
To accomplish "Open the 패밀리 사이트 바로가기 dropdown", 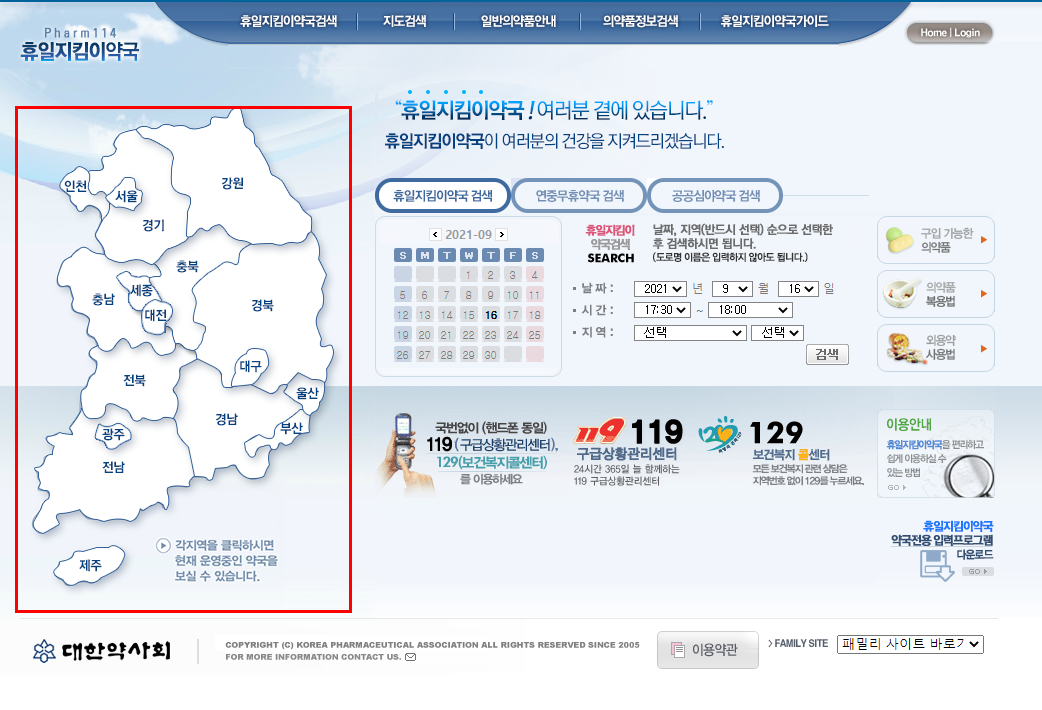I will pos(910,644).
